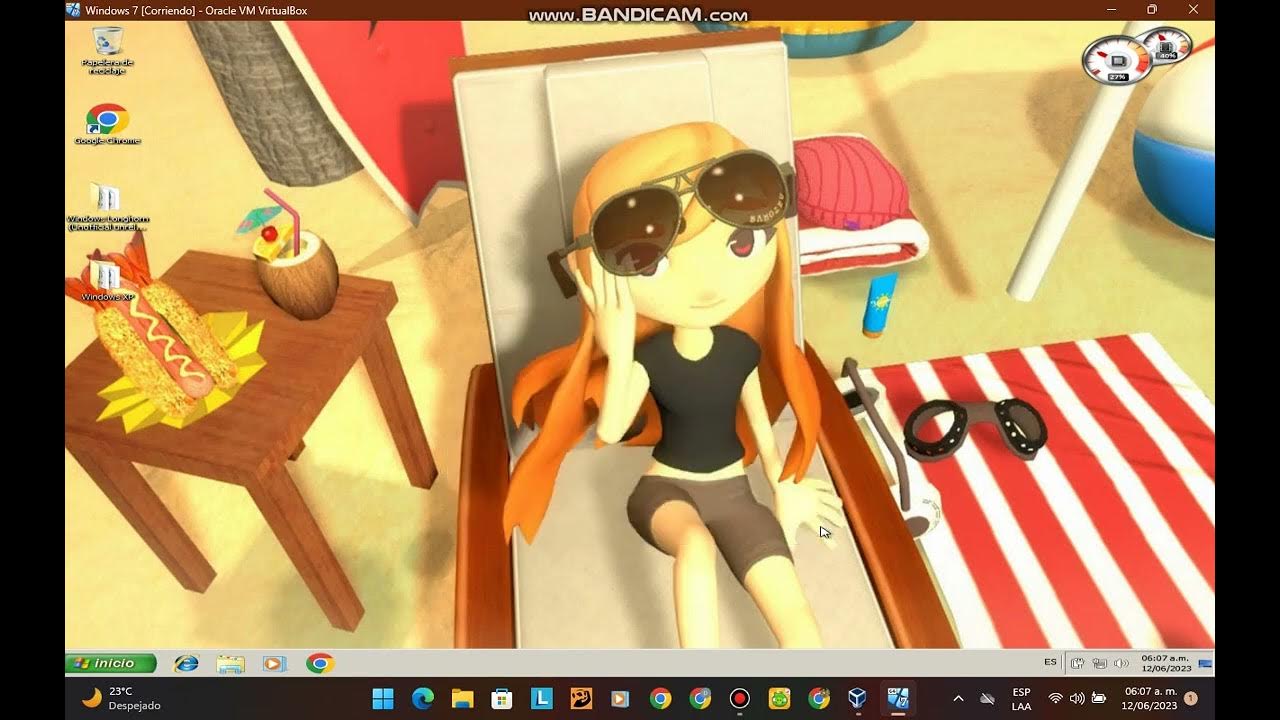Screen dimensions: 1280x720
Task: Restore down the Oracle VM VirtualBox window
Action: pos(1152,10)
